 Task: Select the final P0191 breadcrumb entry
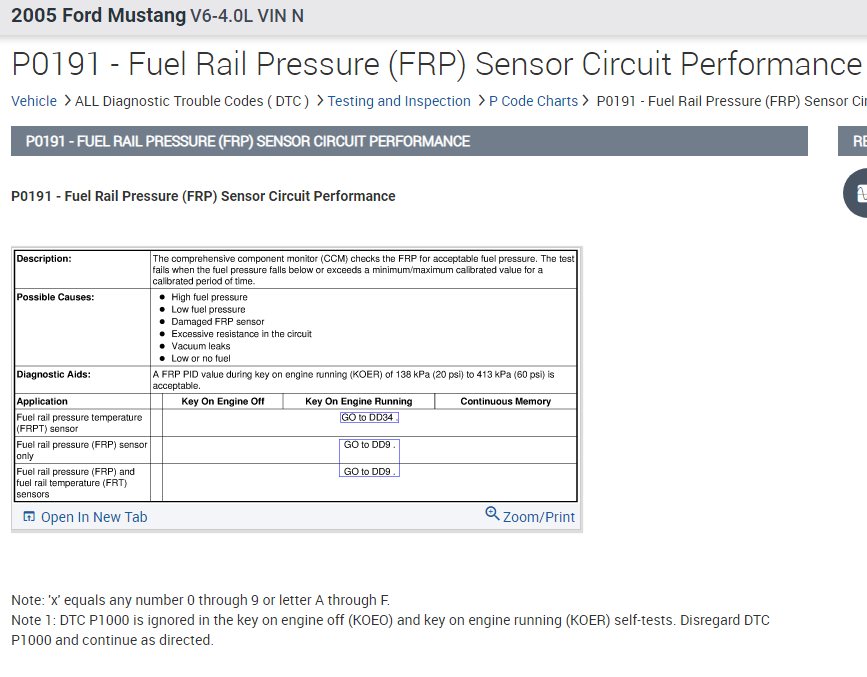[730, 101]
